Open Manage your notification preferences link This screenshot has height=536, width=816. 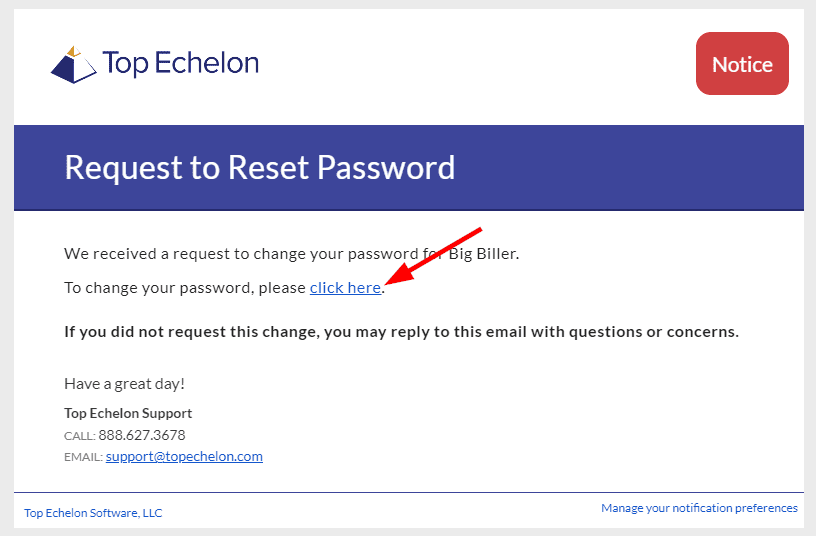pos(699,508)
